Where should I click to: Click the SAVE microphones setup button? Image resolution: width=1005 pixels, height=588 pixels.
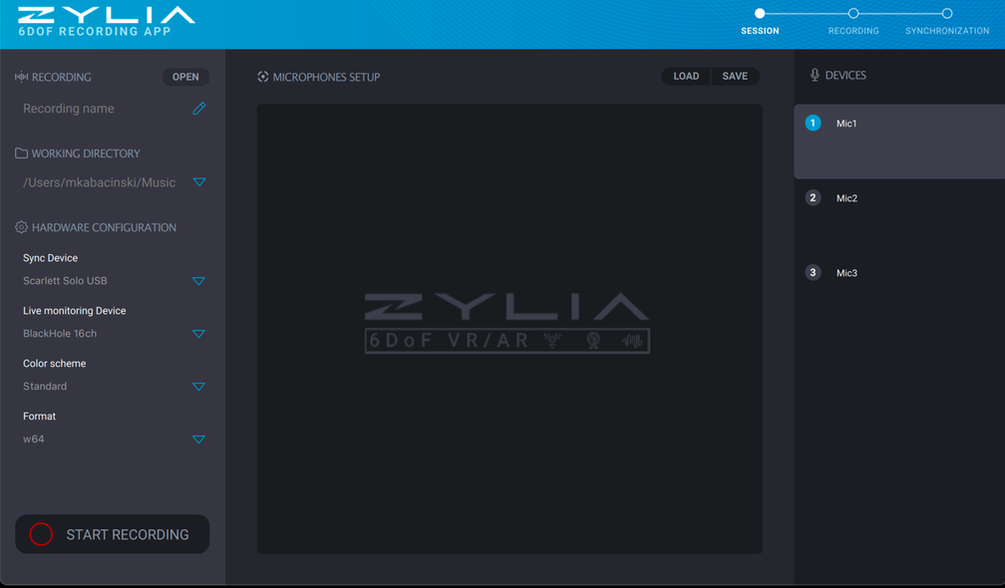(x=735, y=76)
